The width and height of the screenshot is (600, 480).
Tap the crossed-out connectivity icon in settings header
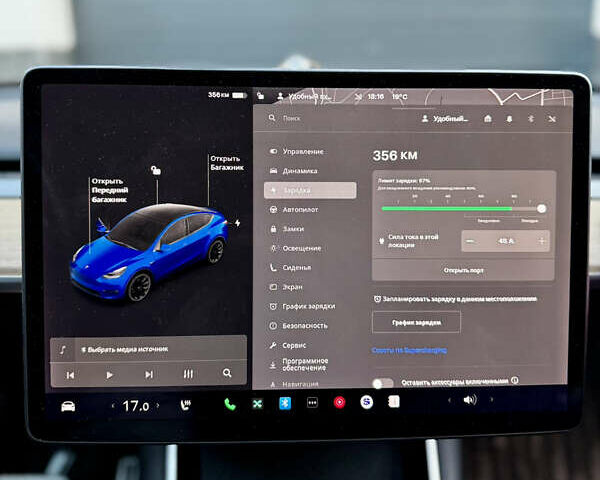click(x=552, y=119)
